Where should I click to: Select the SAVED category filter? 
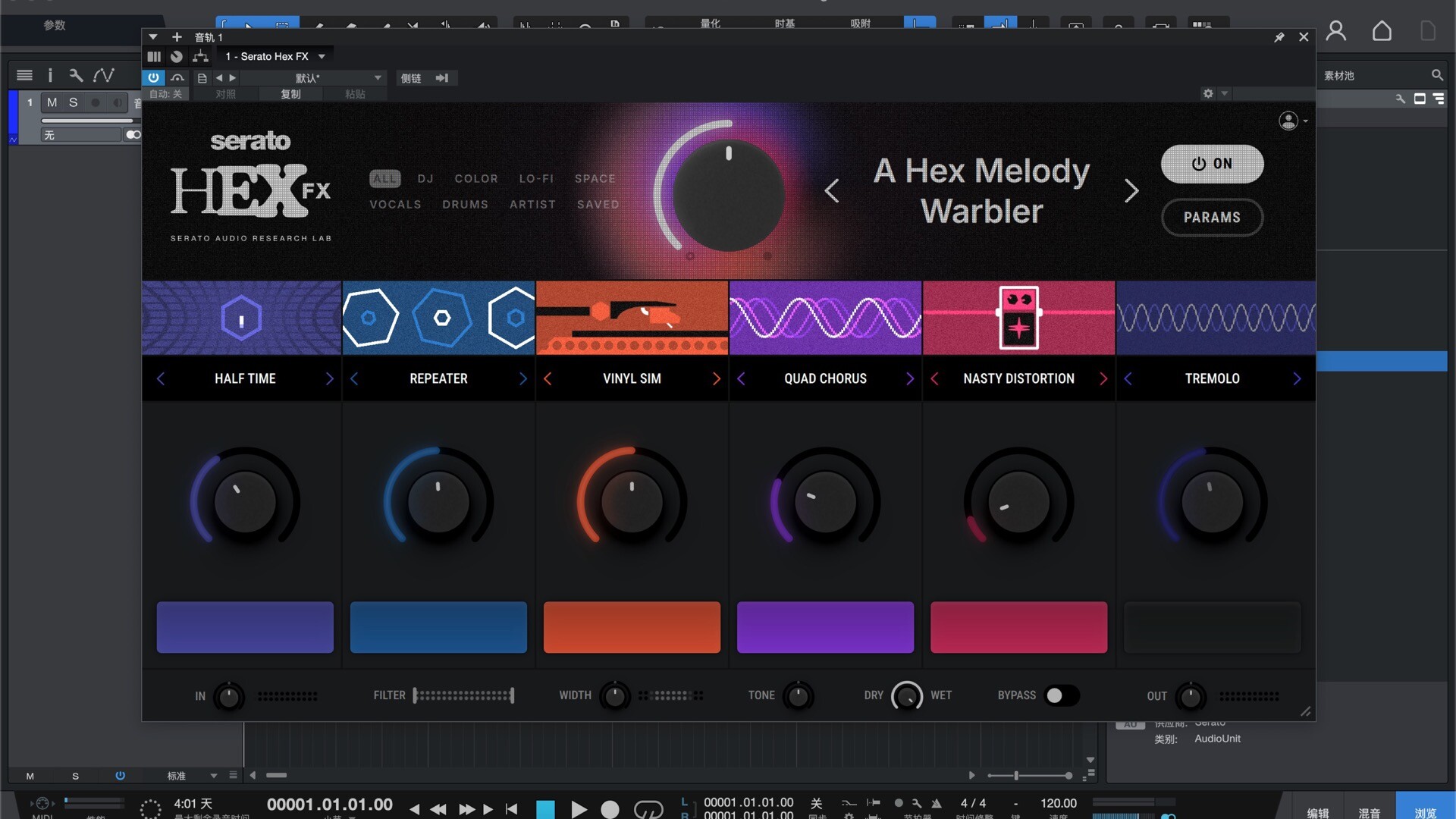coord(598,204)
